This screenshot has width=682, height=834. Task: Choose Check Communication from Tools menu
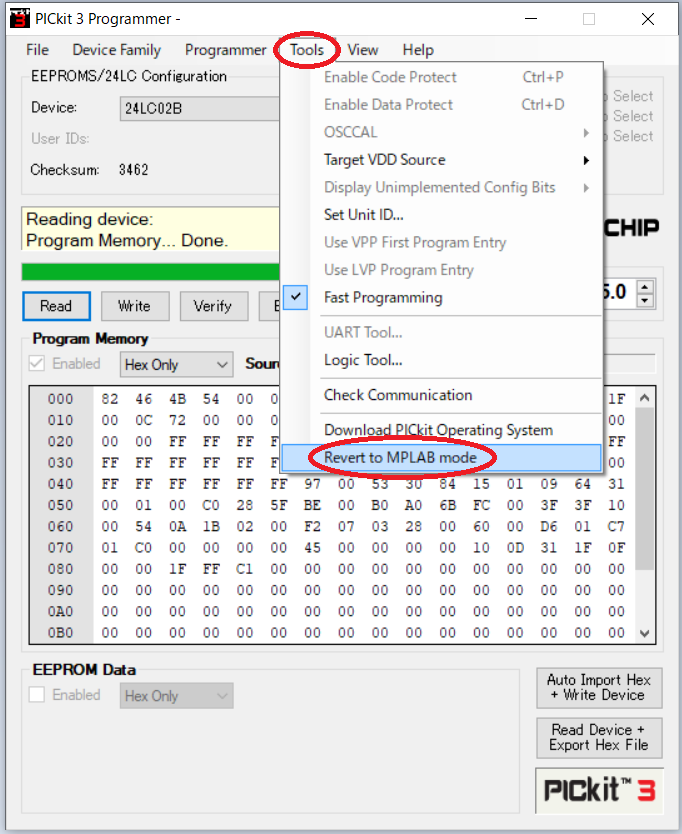pos(398,395)
